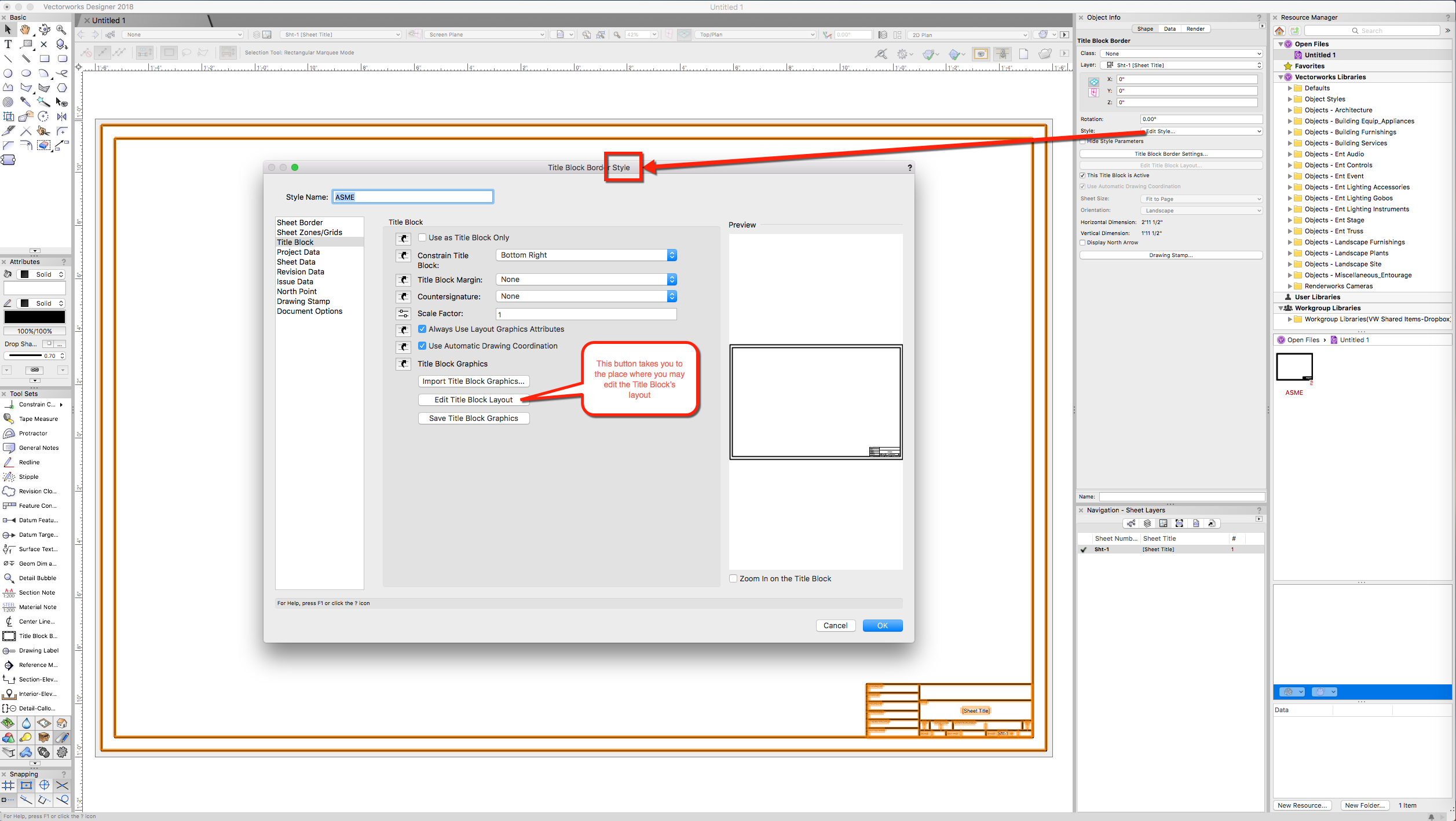Switch to the Render tab
The width and height of the screenshot is (1456, 821).
point(1195,29)
